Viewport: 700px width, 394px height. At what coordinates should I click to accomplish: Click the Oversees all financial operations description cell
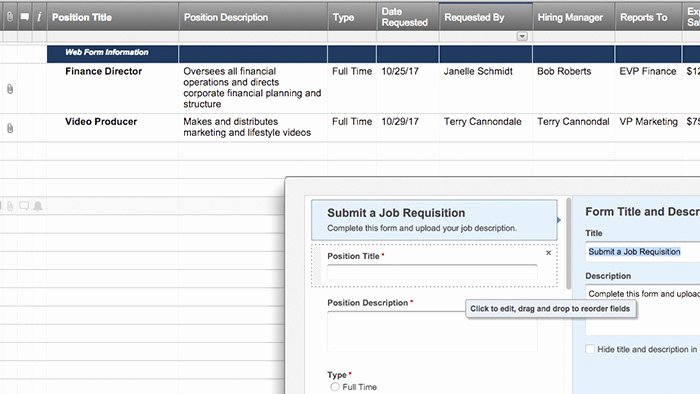click(x=253, y=88)
